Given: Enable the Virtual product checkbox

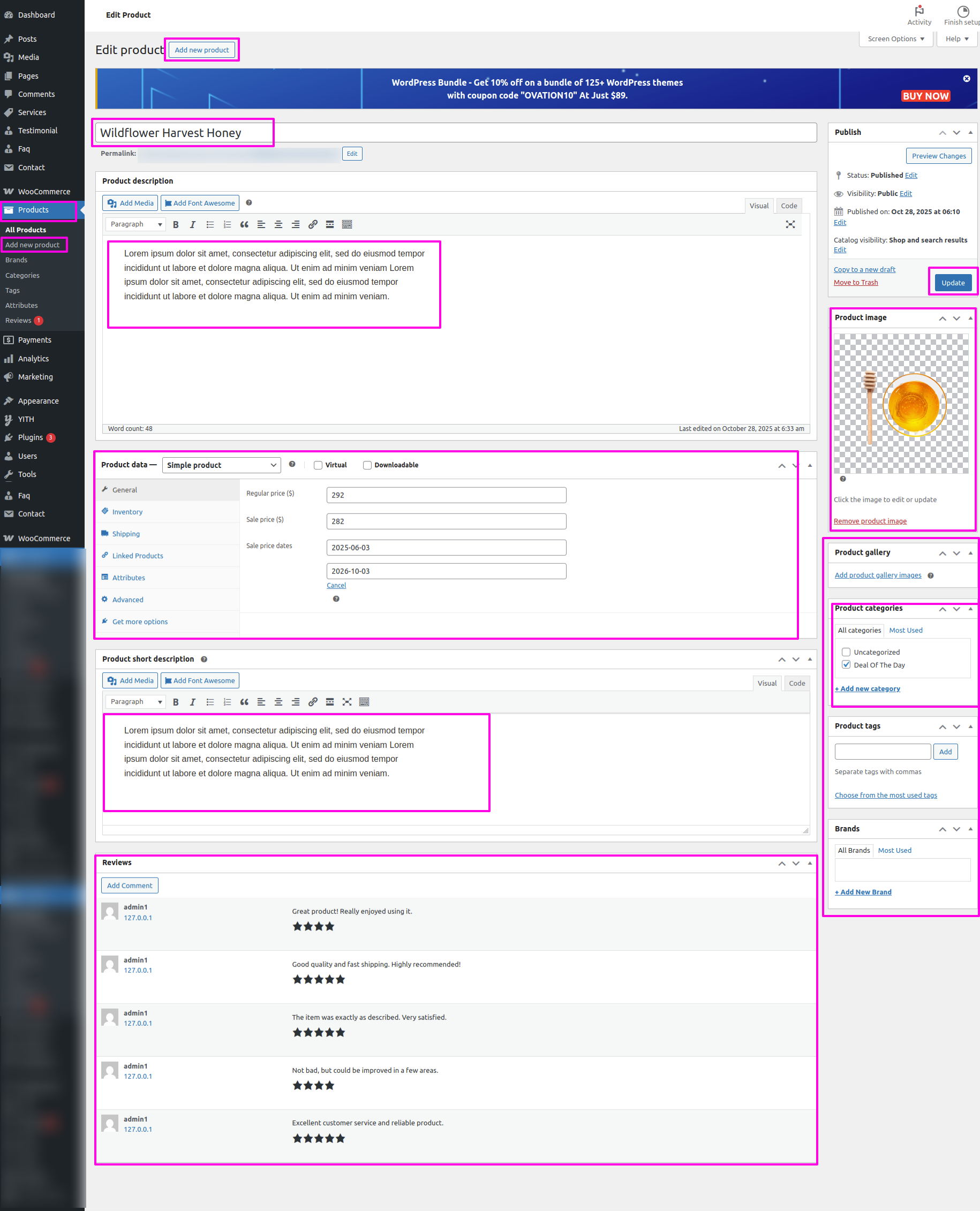Looking at the screenshot, I should [319, 466].
